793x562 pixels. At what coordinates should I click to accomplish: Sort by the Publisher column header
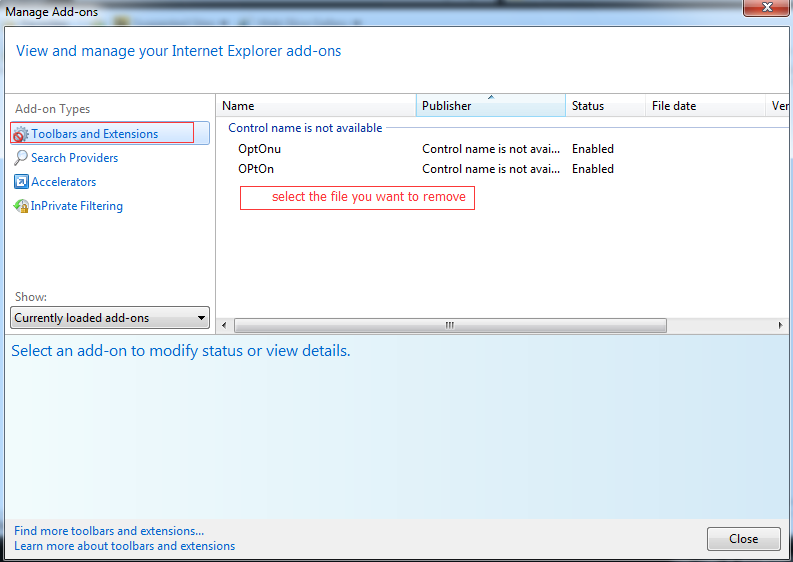click(491, 105)
